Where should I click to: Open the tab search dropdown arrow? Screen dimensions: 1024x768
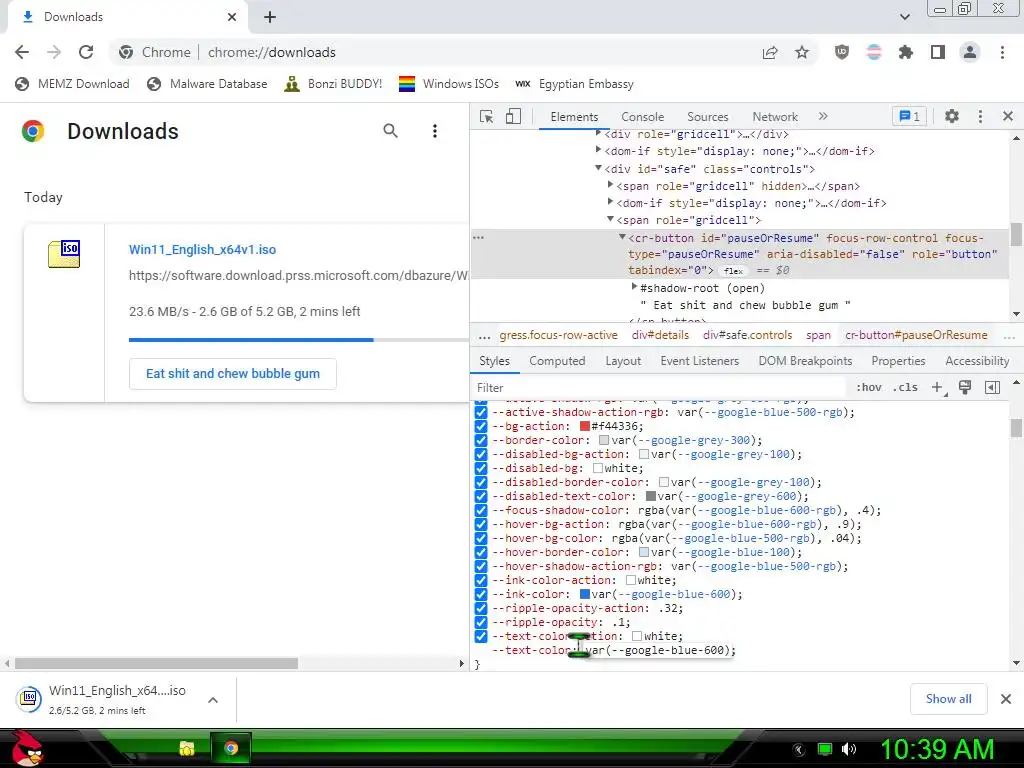(x=904, y=17)
